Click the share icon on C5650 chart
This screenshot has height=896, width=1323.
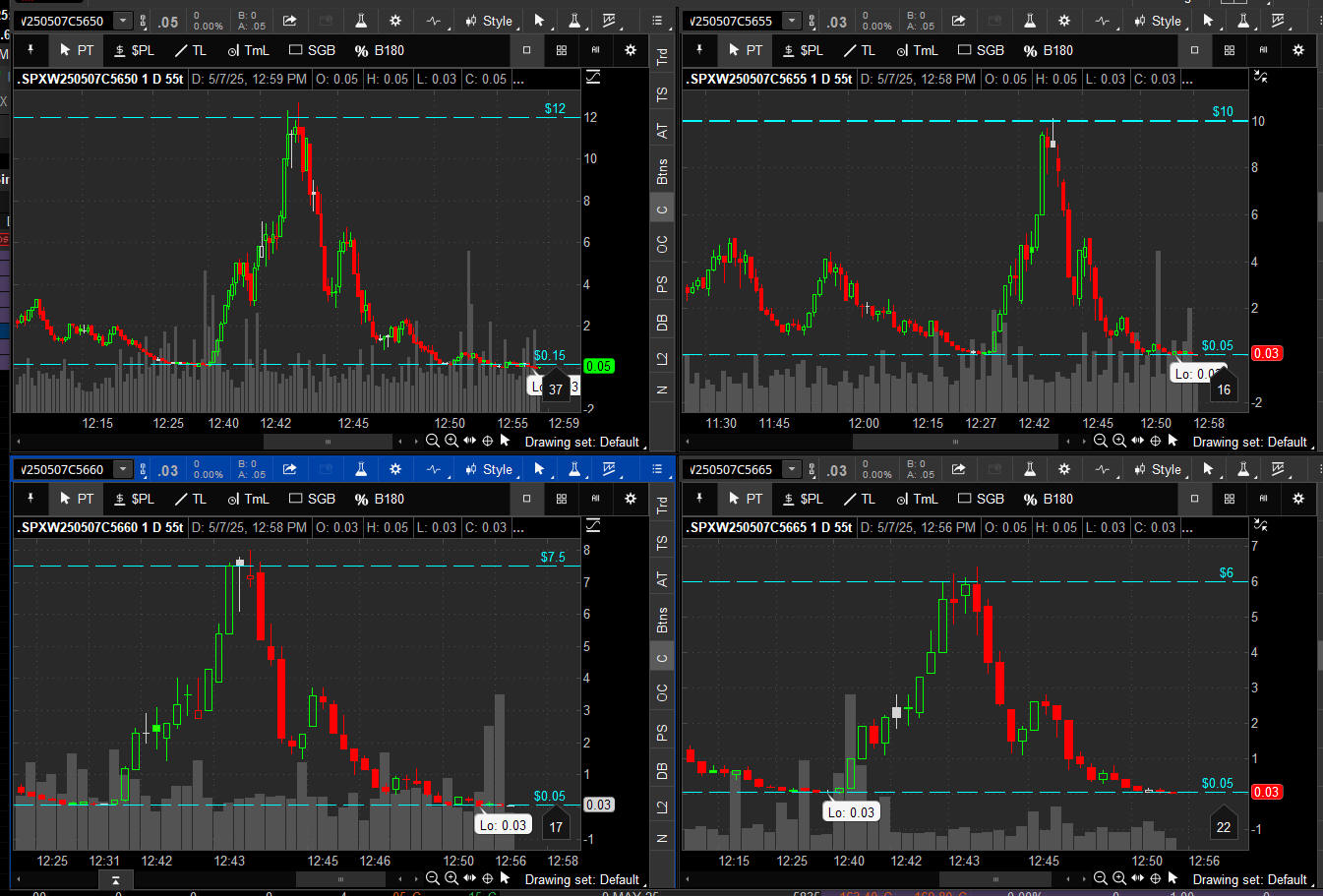click(x=289, y=21)
